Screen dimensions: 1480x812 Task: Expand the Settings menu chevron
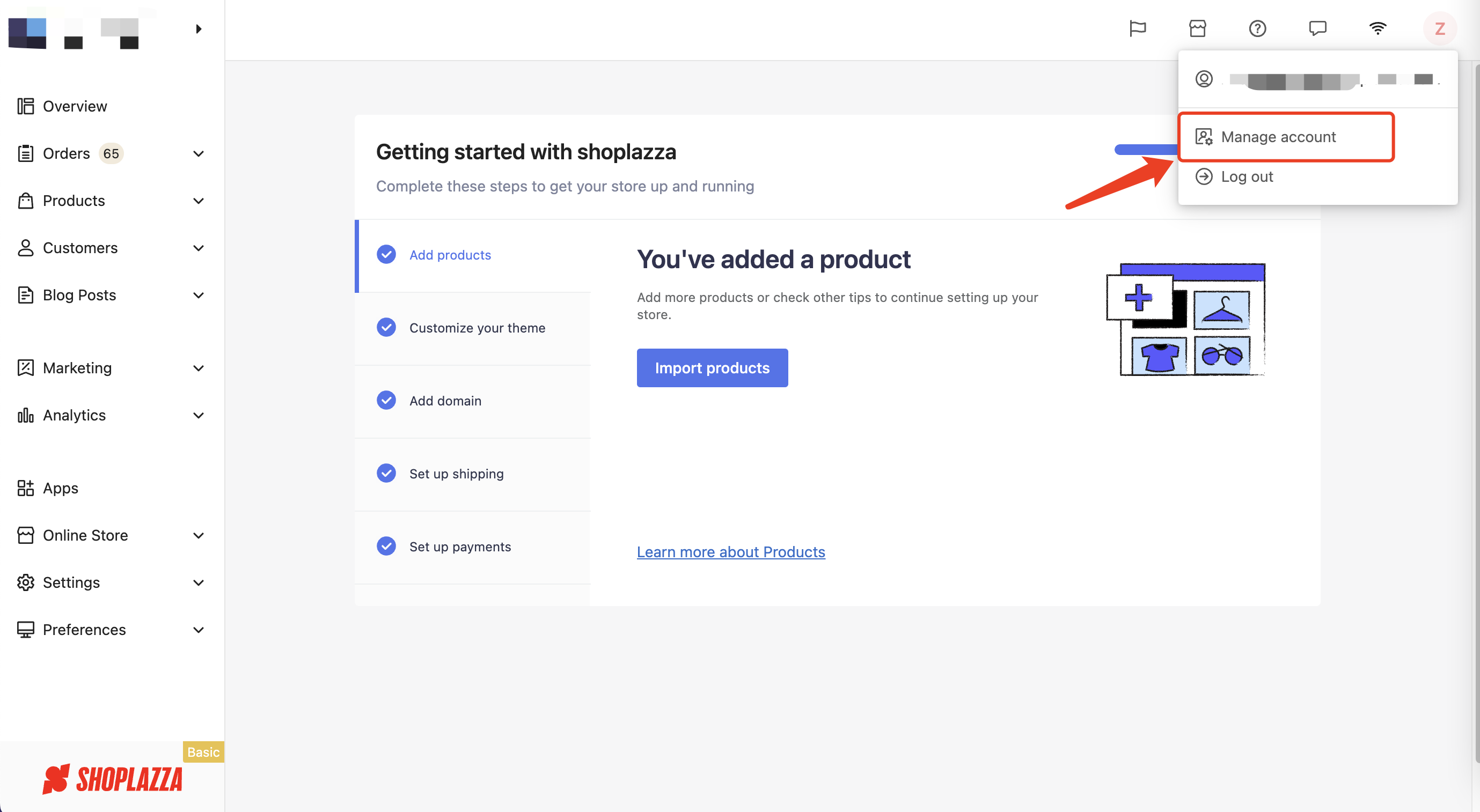pos(198,582)
